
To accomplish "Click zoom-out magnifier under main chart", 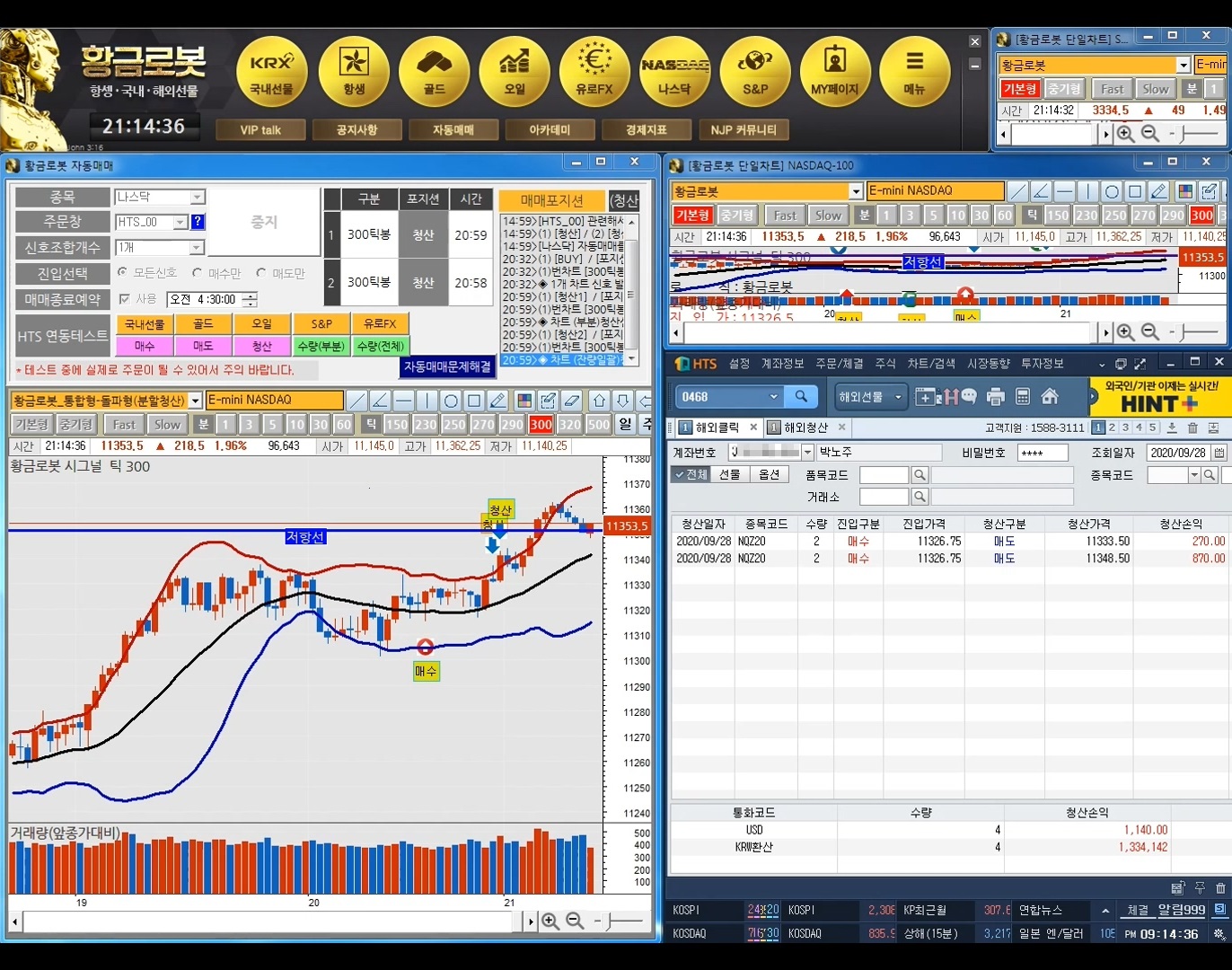I will pos(575,921).
